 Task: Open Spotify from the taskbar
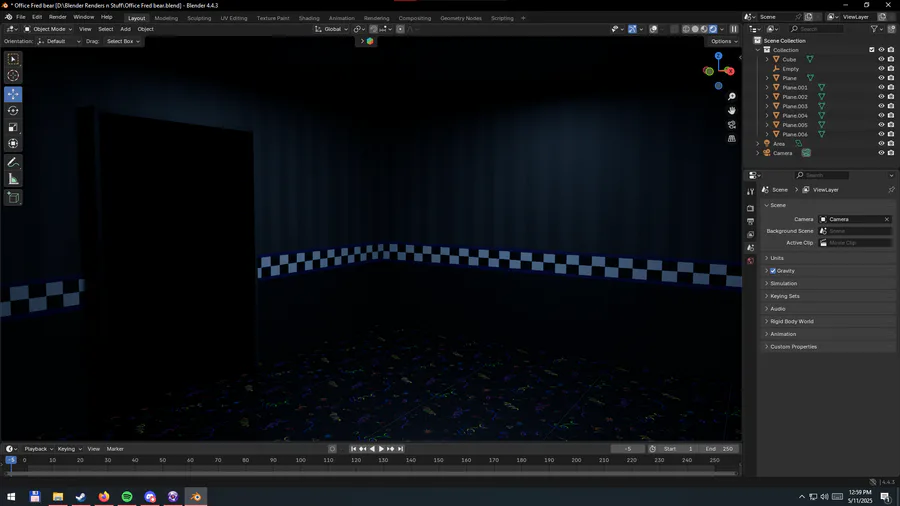(x=127, y=496)
